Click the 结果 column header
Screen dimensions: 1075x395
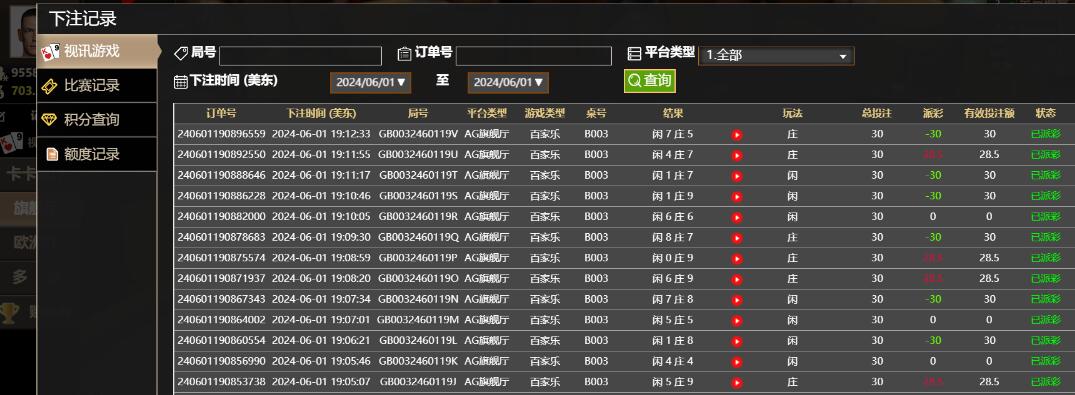click(x=673, y=113)
